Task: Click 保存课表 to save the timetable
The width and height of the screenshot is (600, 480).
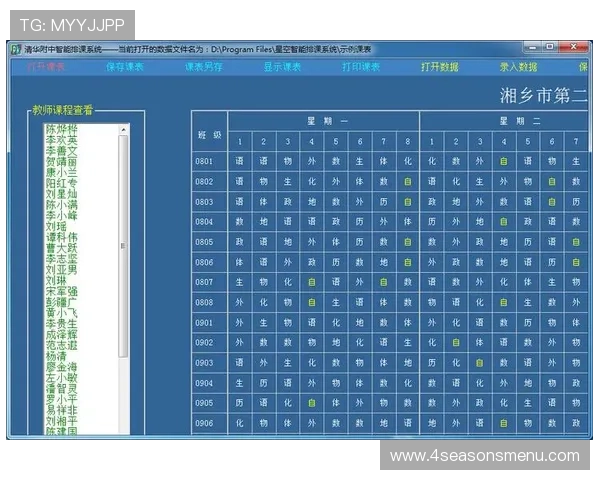Action: pyautogui.click(x=124, y=67)
